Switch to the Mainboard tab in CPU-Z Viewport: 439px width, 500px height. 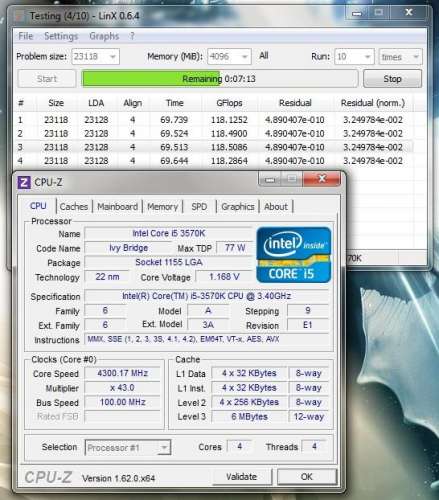tap(117, 207)
